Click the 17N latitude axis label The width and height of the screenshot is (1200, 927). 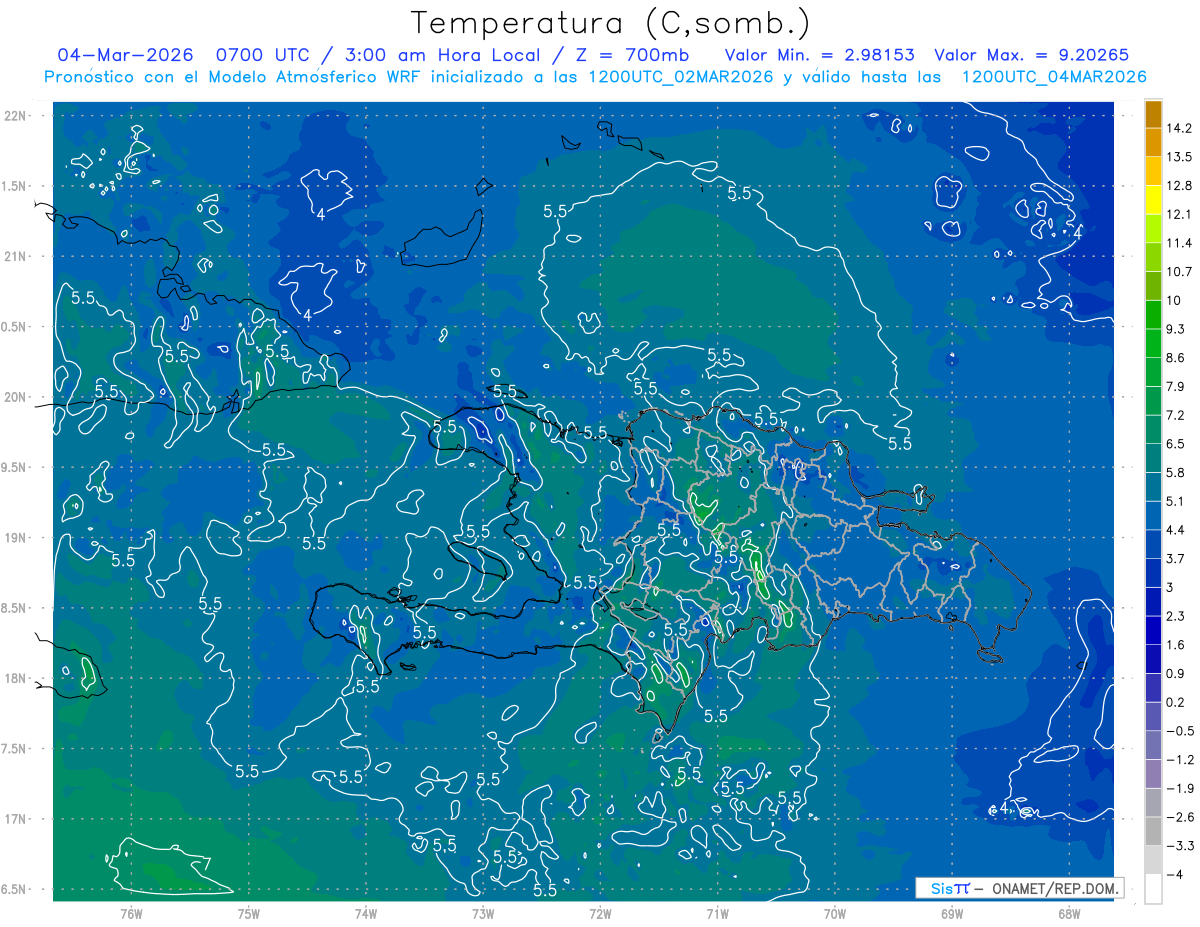click(15, 819)
